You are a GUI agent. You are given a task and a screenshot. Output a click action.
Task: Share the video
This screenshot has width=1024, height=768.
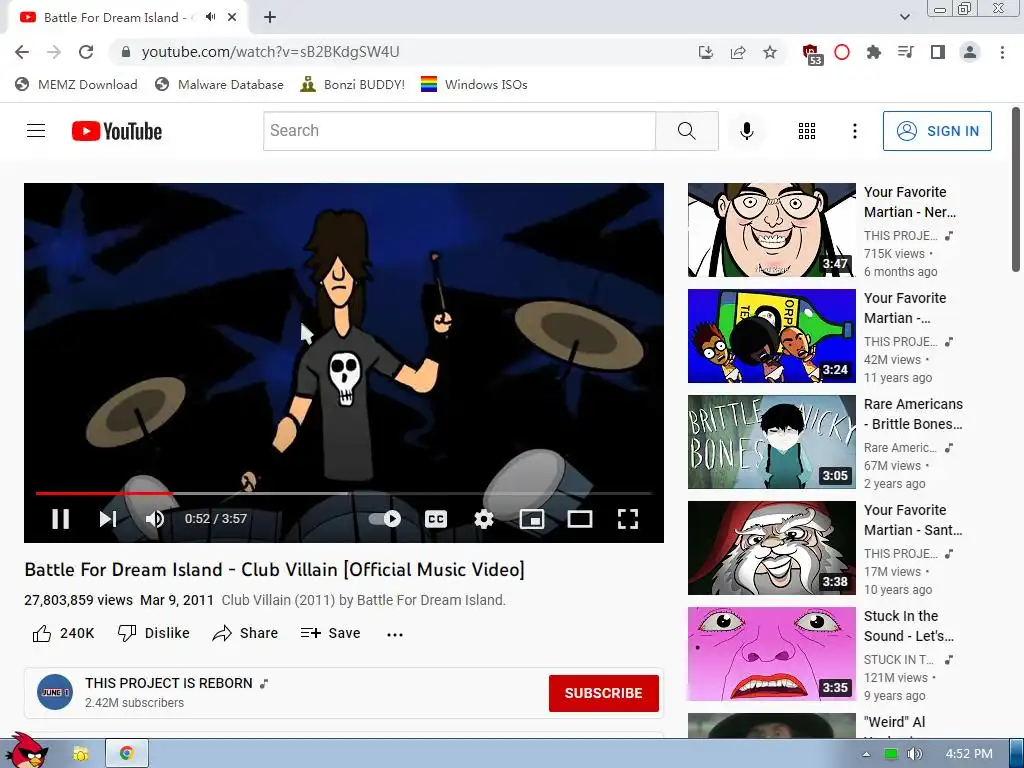pyautogui.click(x=246, y=633)
